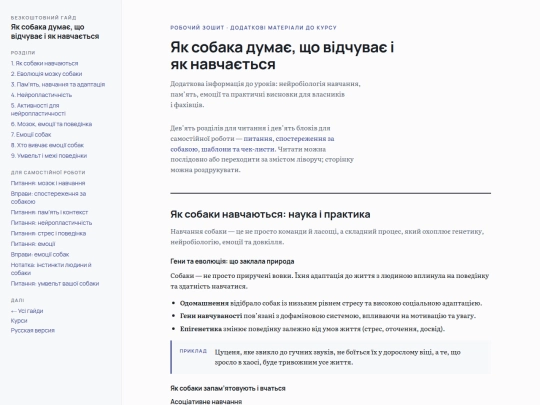Navigate to '6. Мозок, емоції та поведінка'
The image size is (540, 405).
pos(51,124)
